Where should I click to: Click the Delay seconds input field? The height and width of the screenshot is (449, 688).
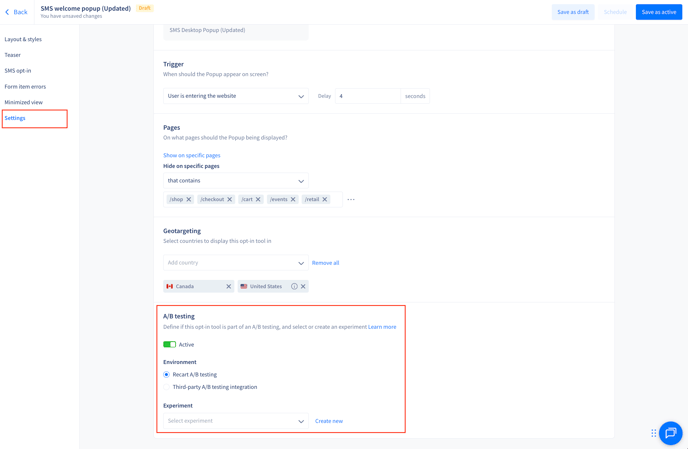click(x=367, y=96)
